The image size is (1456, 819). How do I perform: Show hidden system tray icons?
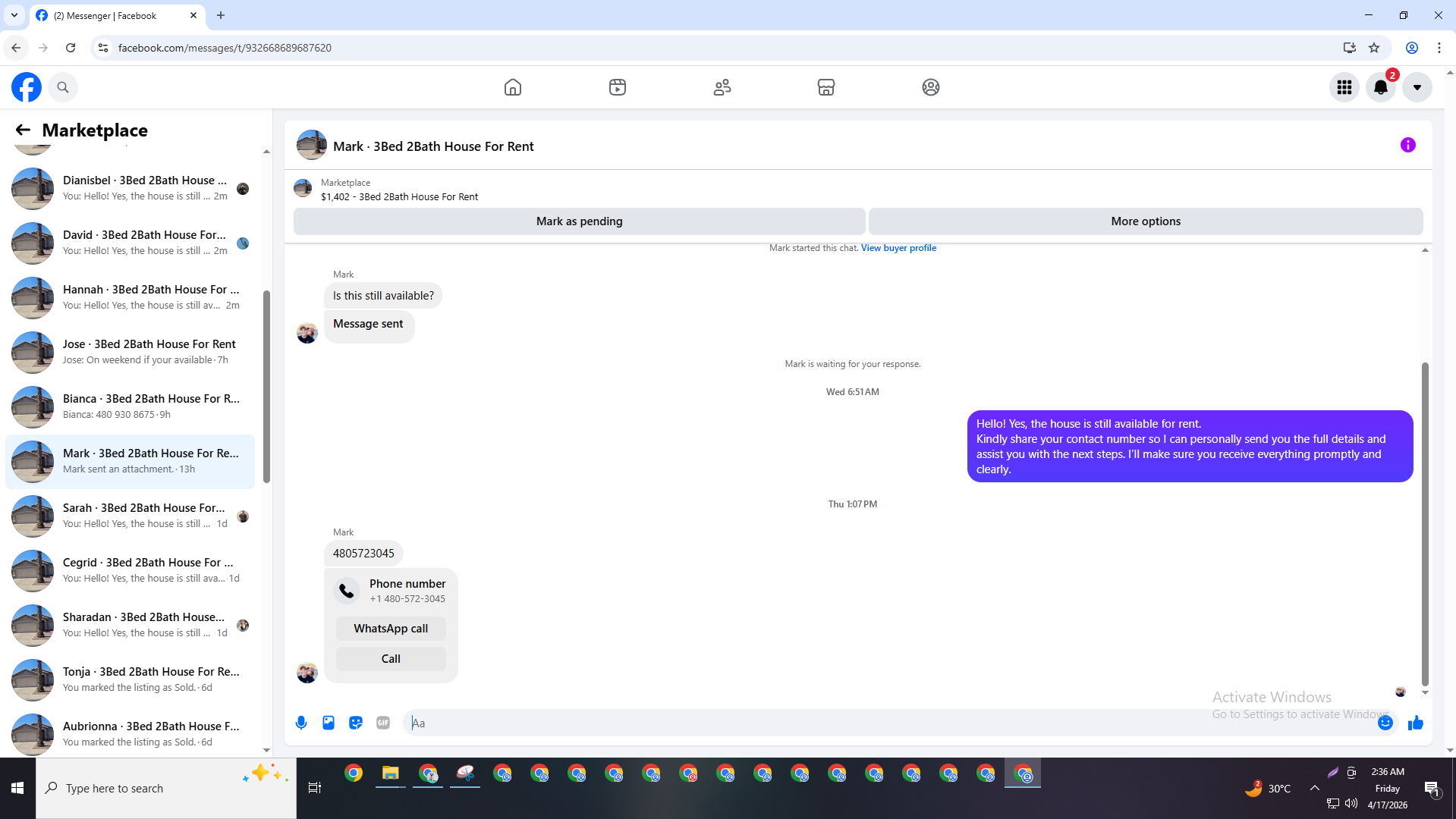(1315, 788)
